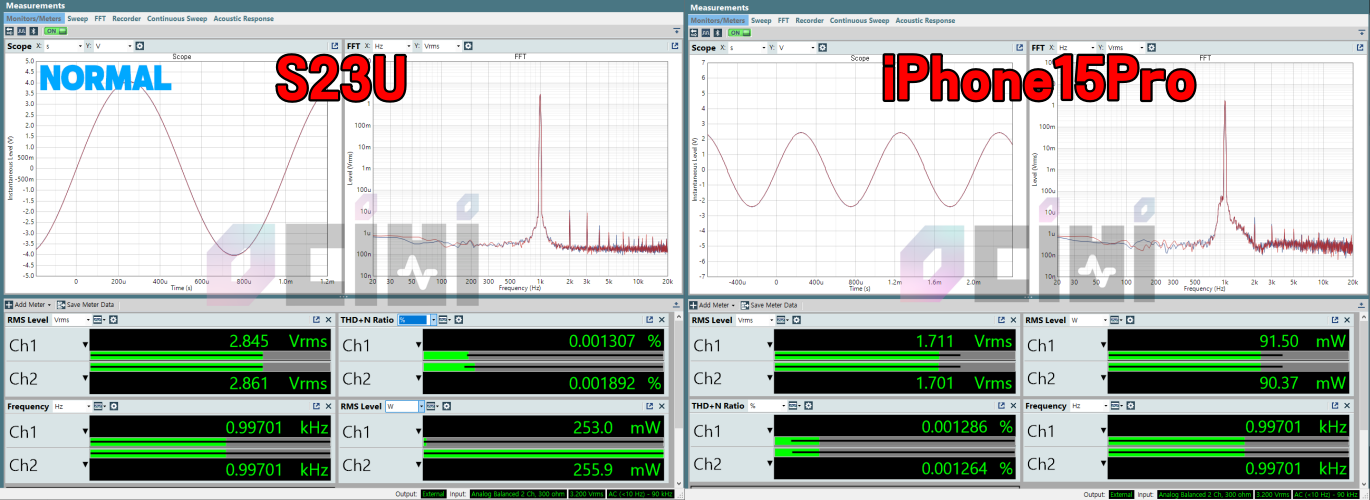Expand left RMS Level Ch1 channel arrow
This screenshot has height=500, width=1370.
85,346
